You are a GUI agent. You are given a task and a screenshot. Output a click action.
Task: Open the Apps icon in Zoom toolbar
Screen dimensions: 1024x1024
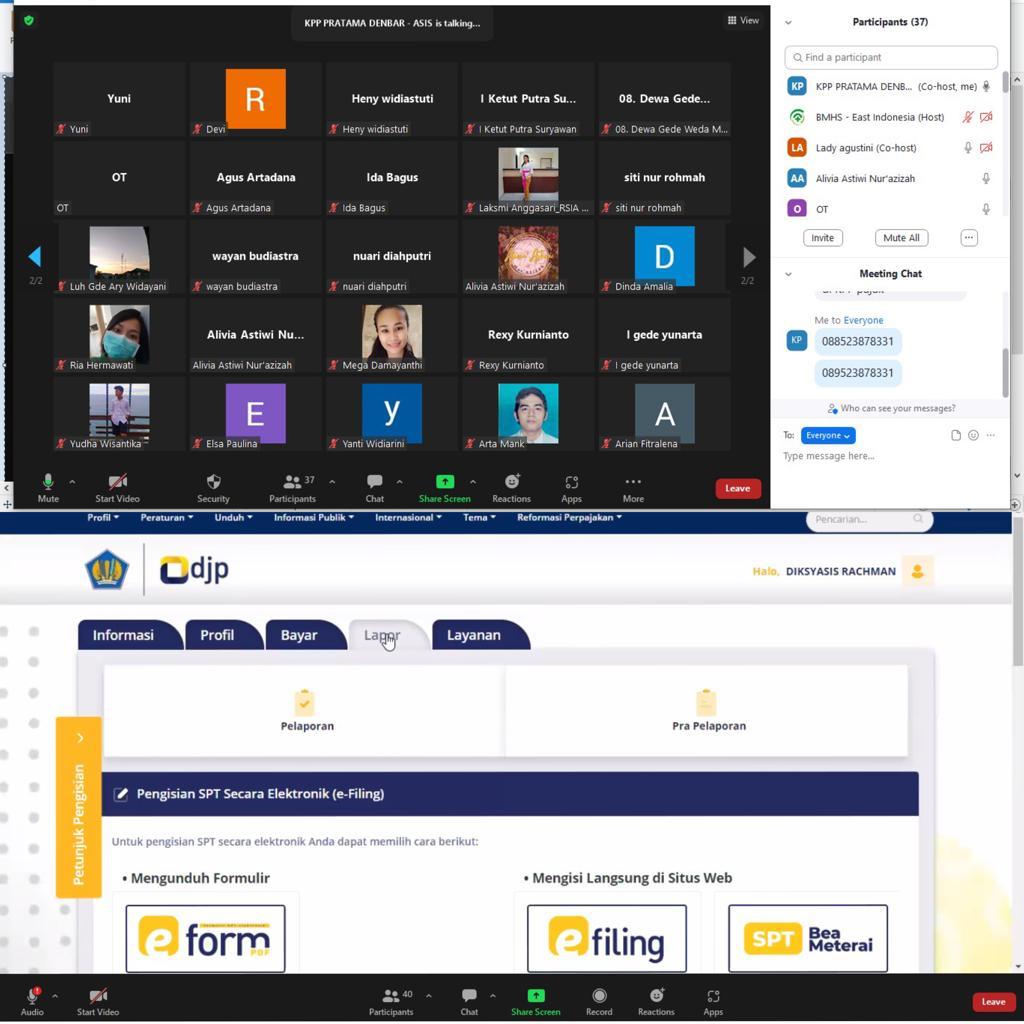571,482
